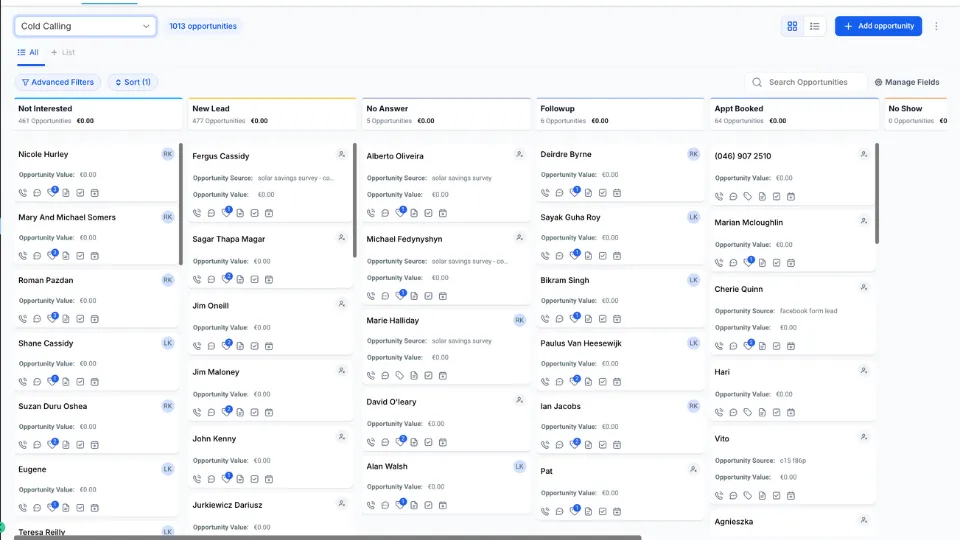Open the tag icon on Marie Halliday's card
Image resolution: width=960 pixels, height=540 pixels.
pos(400,376)
